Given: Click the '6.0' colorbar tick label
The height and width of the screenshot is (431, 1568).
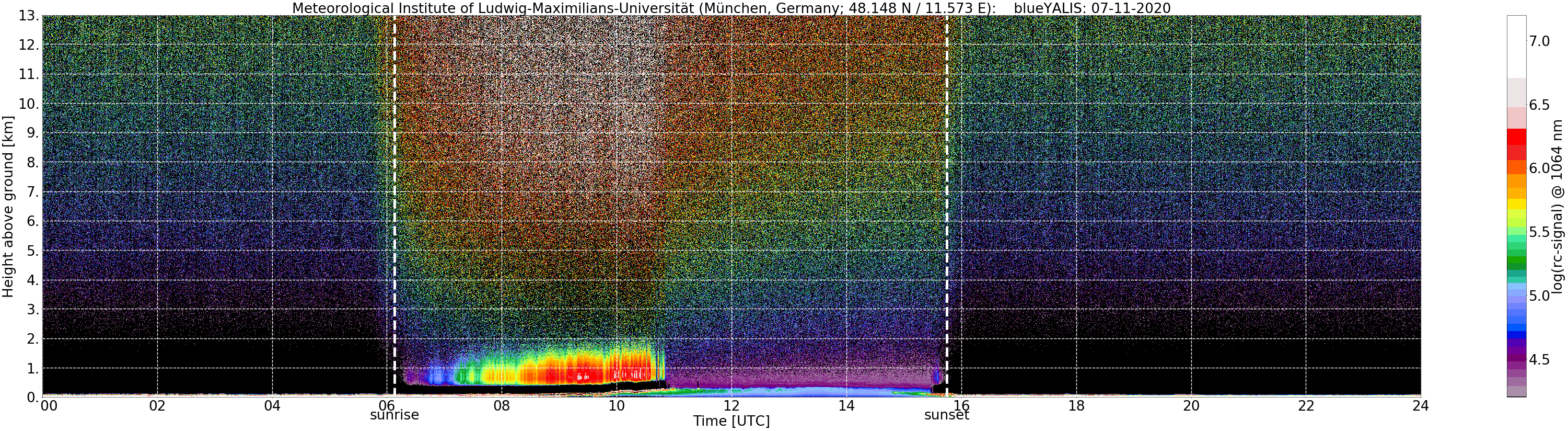Looking at the screenshot, I should coord(1539,169).
